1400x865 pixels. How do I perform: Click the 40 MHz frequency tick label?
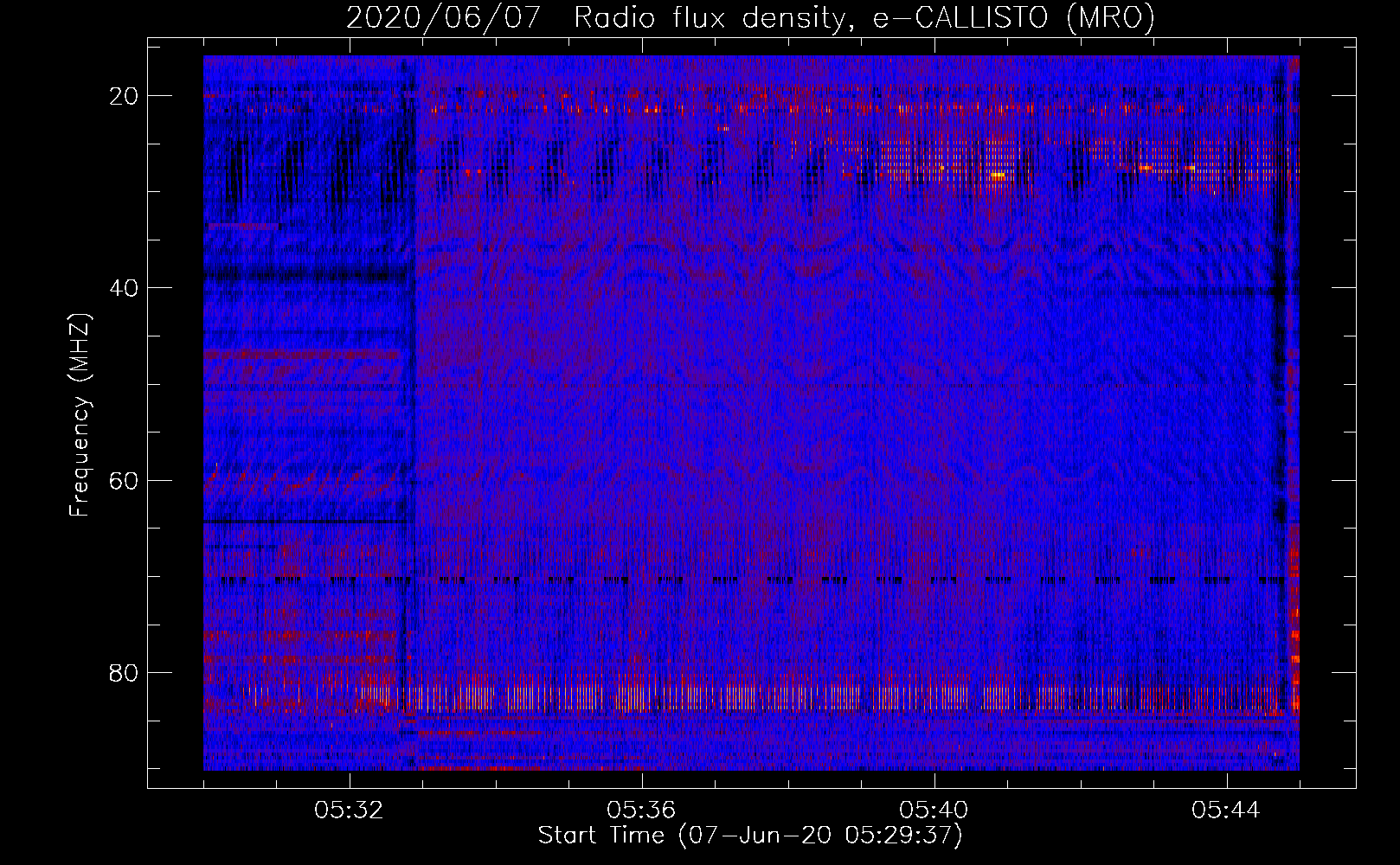pyautogui.click(x=125, y=288)
